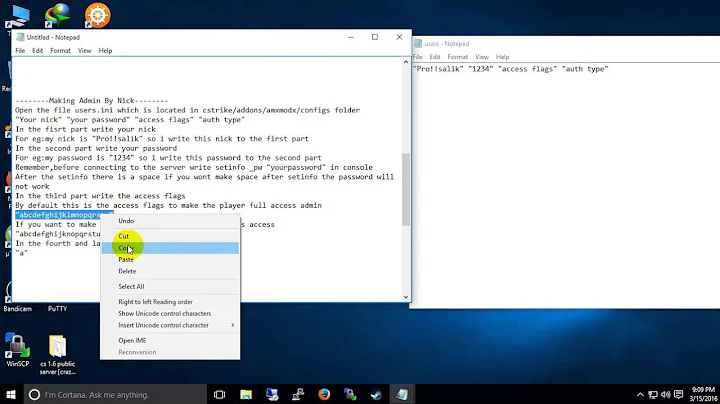720x404 pixels.
Task: Choose Copy in the context menu
Action: (170, 248)
